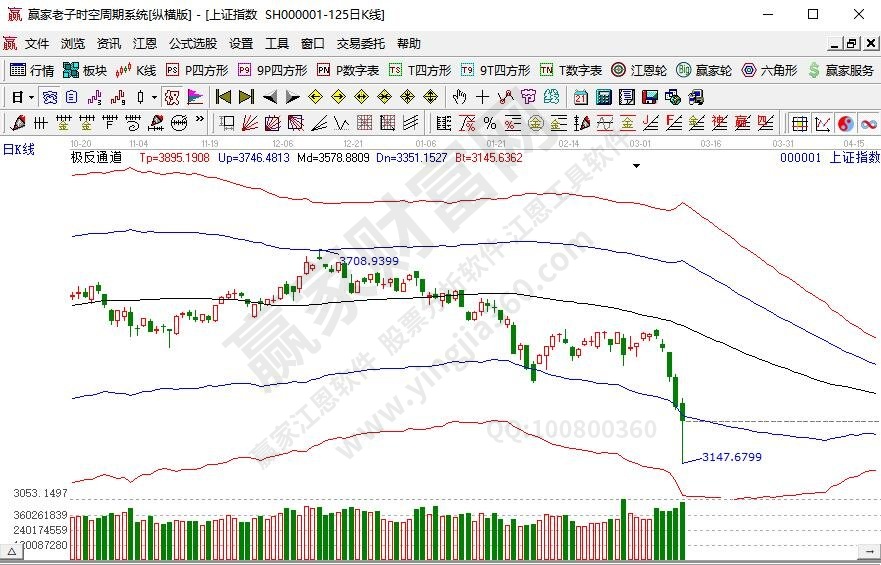Jump to first bar with skip-start arrow
The image size is (881, 565).
(223, 97)
